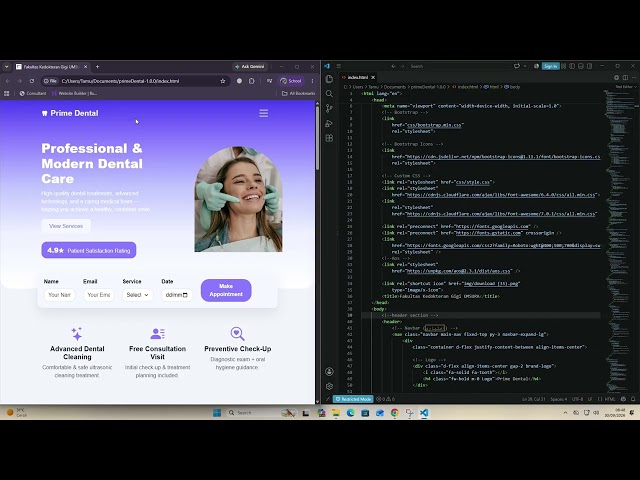Click the smiling patient hero image

[238, 199]
